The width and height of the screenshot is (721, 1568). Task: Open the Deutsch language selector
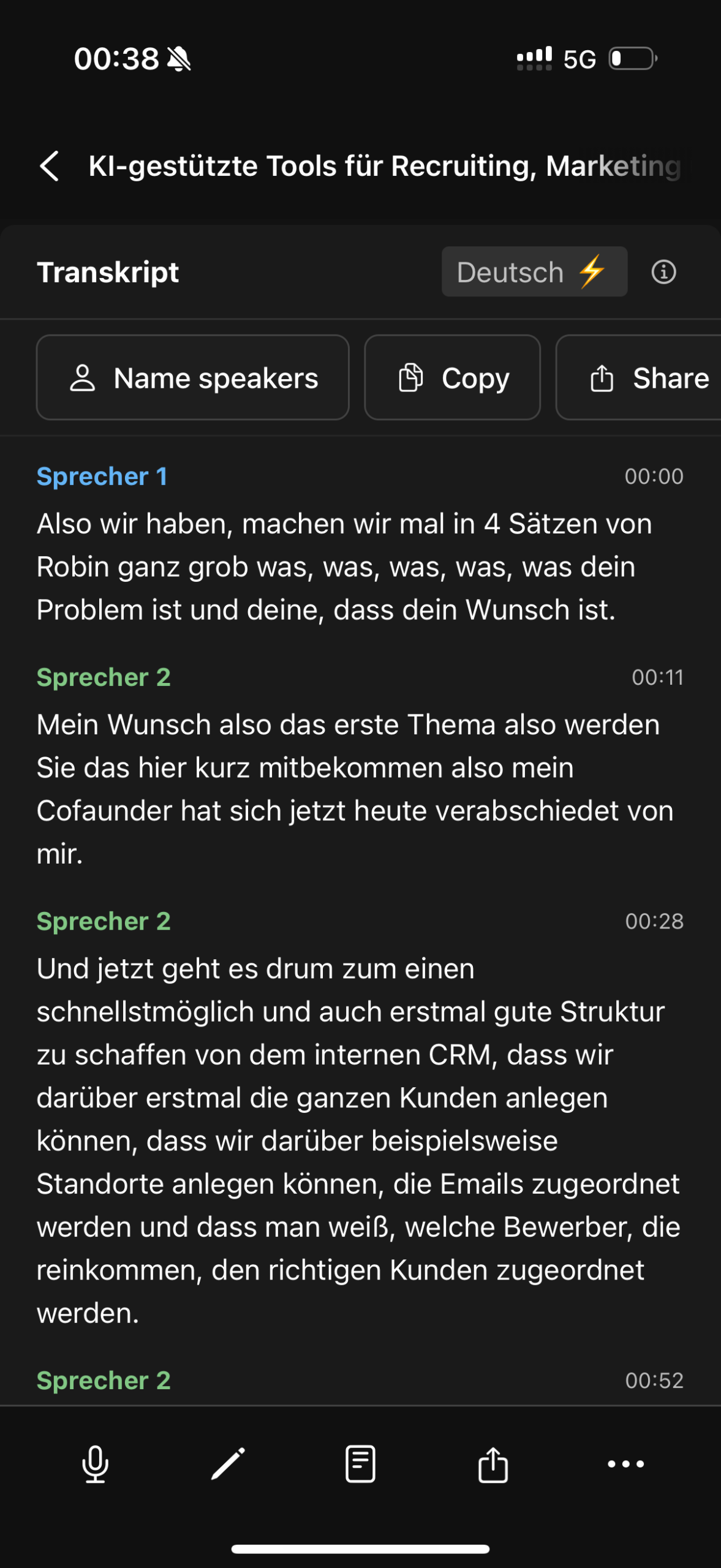click(534, 272)
